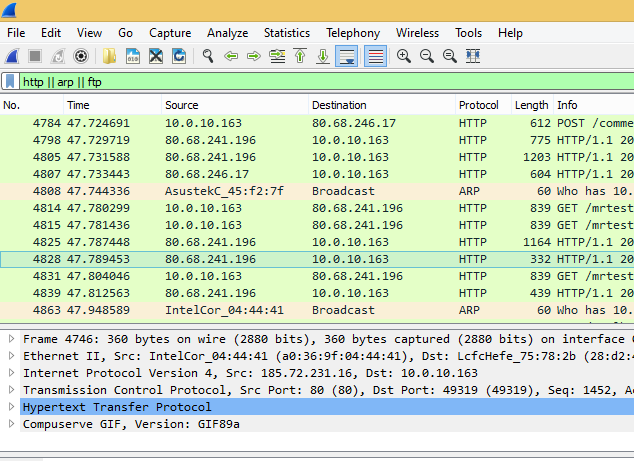Open the display filter bookmark menu
This screenshot has width=634, height=461.
(x=10, y=81)
